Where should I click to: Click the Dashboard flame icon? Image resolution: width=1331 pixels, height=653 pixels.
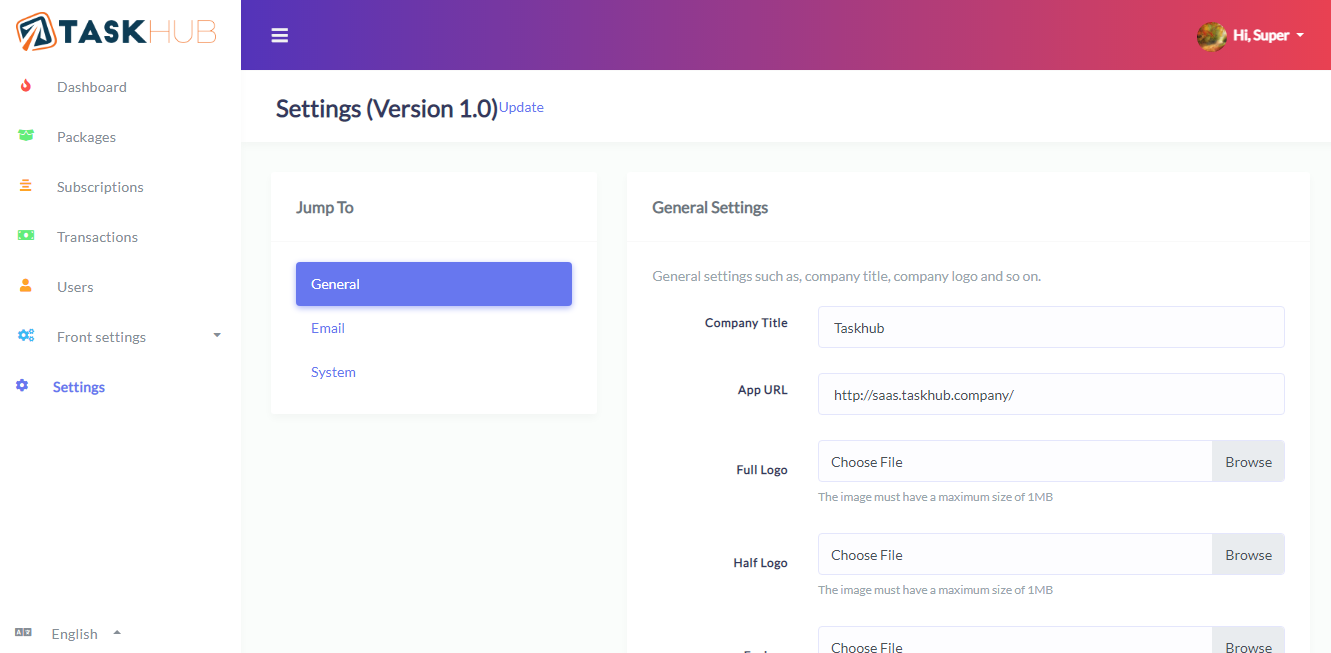coord(26,87)
